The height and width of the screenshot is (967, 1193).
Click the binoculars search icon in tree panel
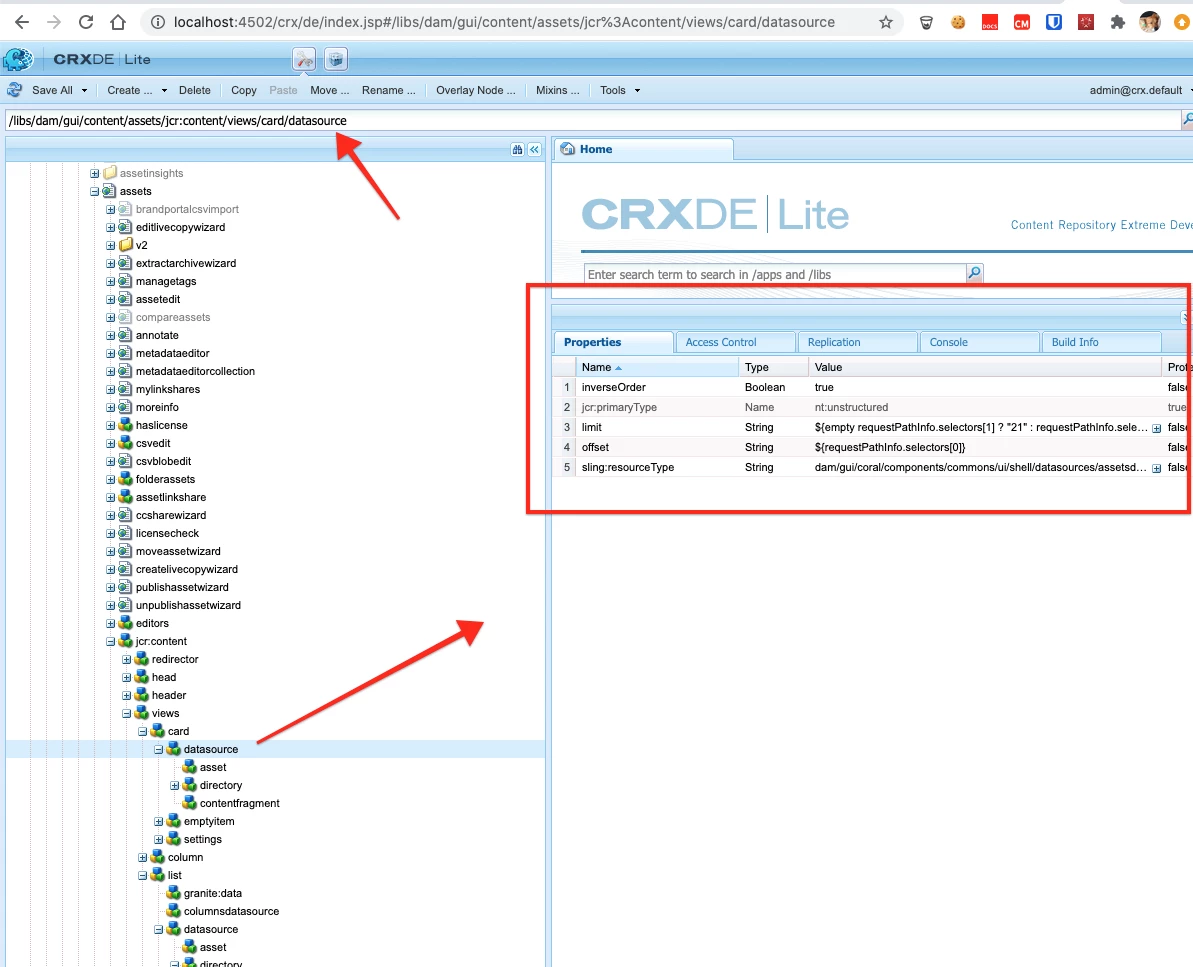(517, 150)
